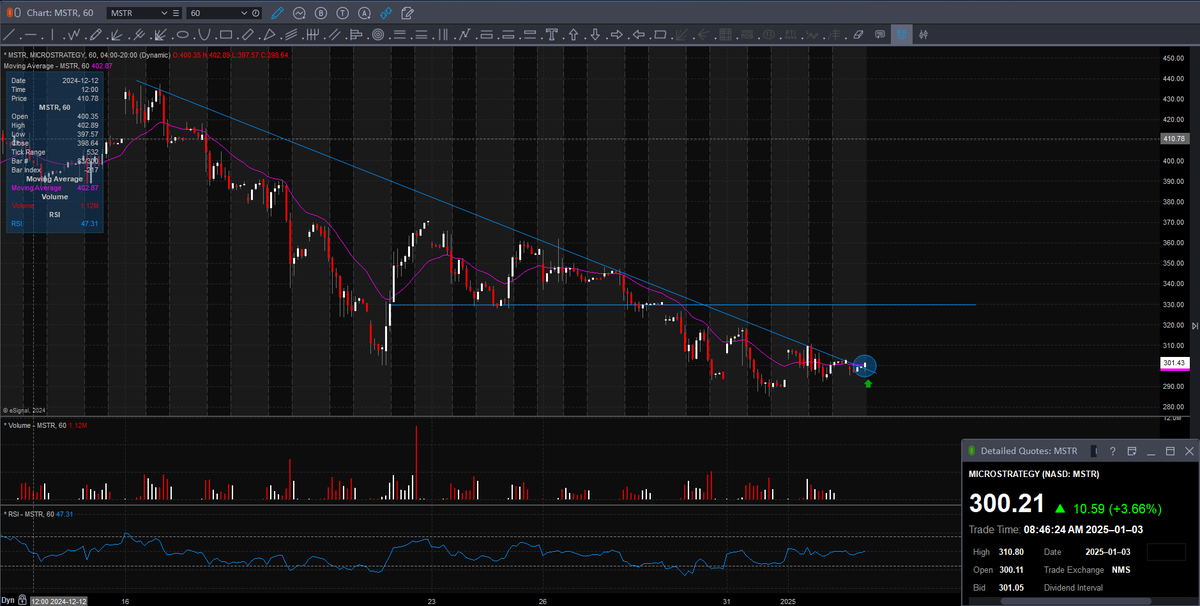The height and width of the screenshot is (606, 1200).
Task: Select the concentric circles Fibonacci tool
Action: [x=378, y=34]
